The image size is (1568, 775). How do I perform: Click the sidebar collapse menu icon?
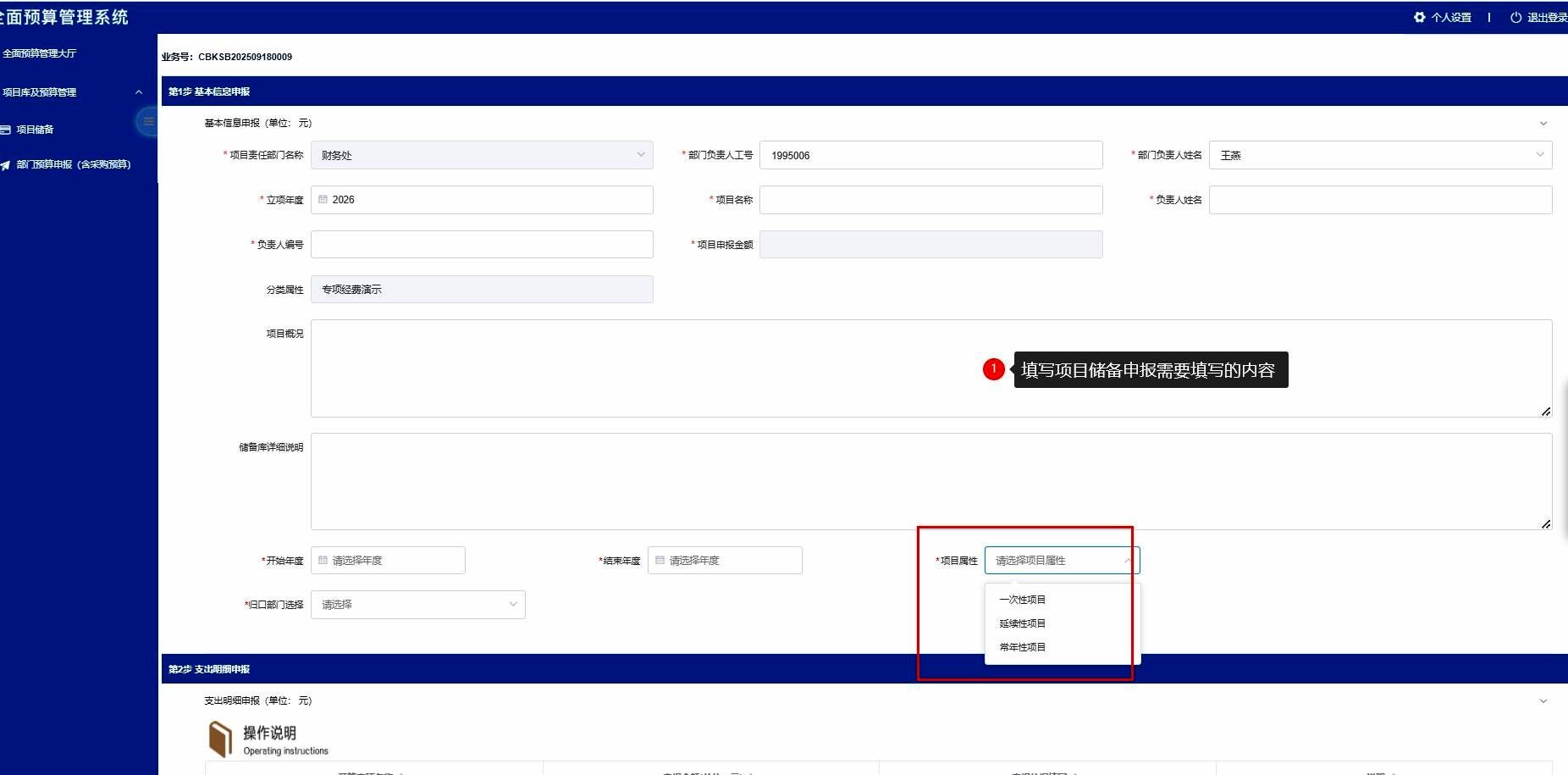click(x=148, y=122)
